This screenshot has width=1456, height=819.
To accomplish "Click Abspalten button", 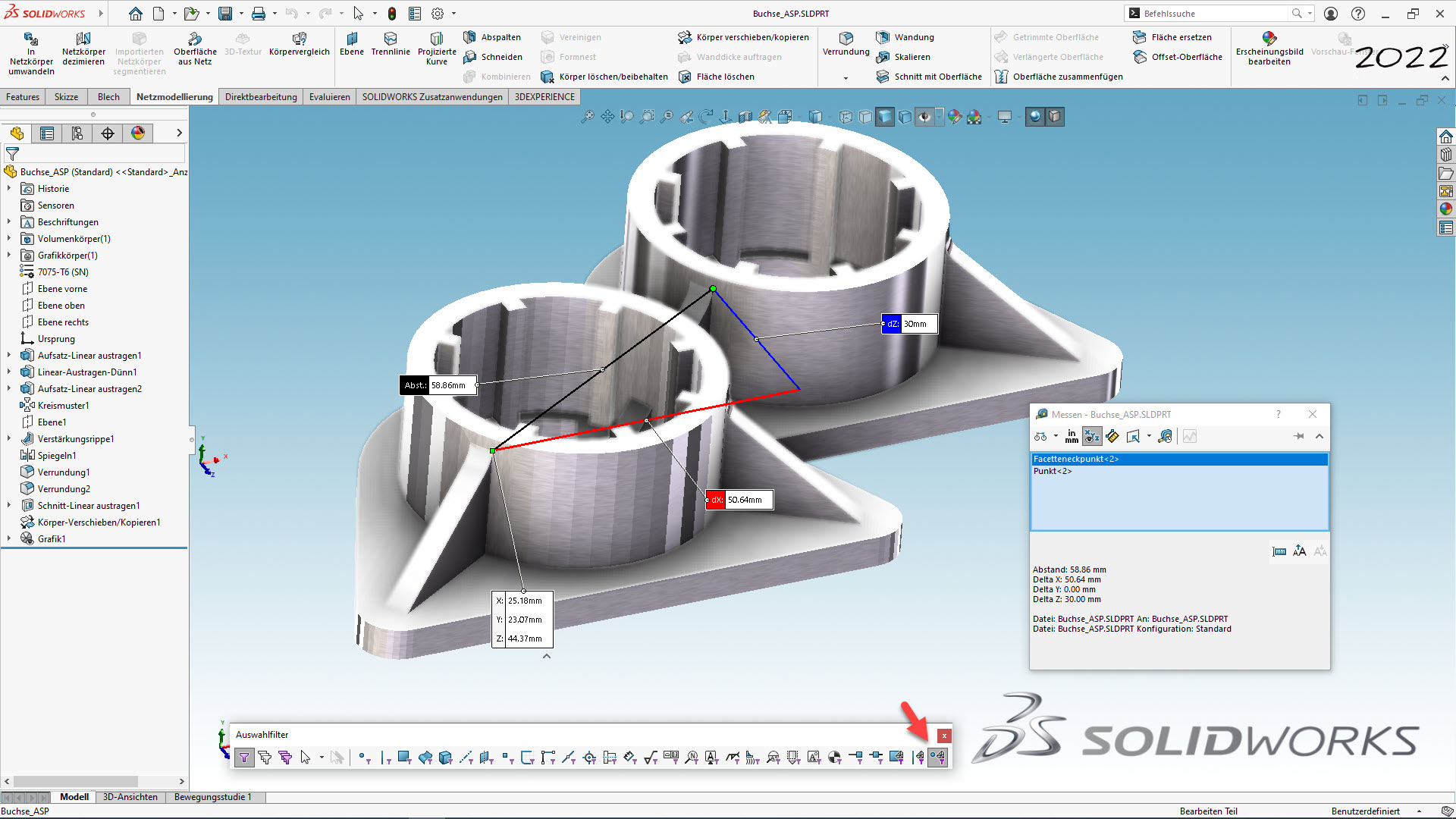I will tap(492, 37).
